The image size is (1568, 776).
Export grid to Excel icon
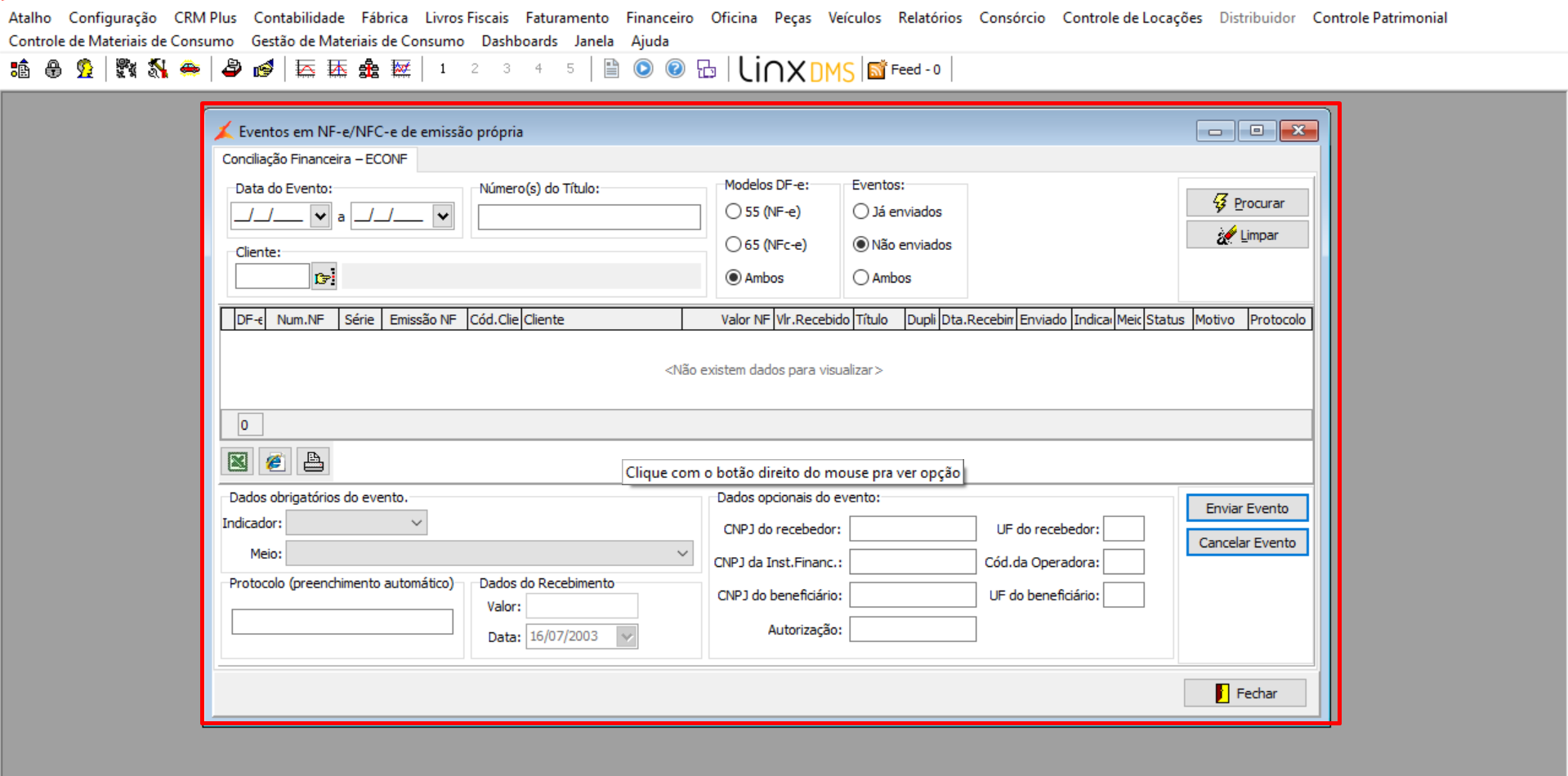click(237, 462)
